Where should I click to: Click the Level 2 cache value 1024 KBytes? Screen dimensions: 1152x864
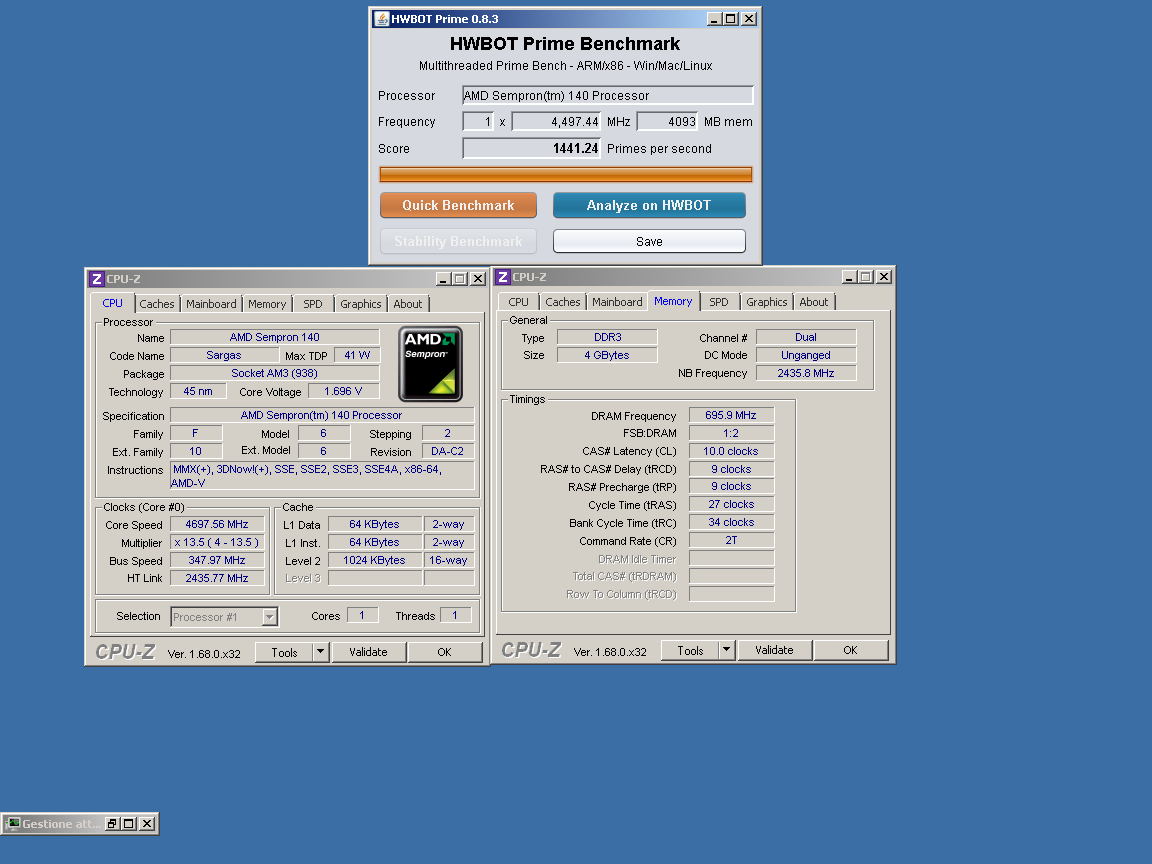click(375, 561)
